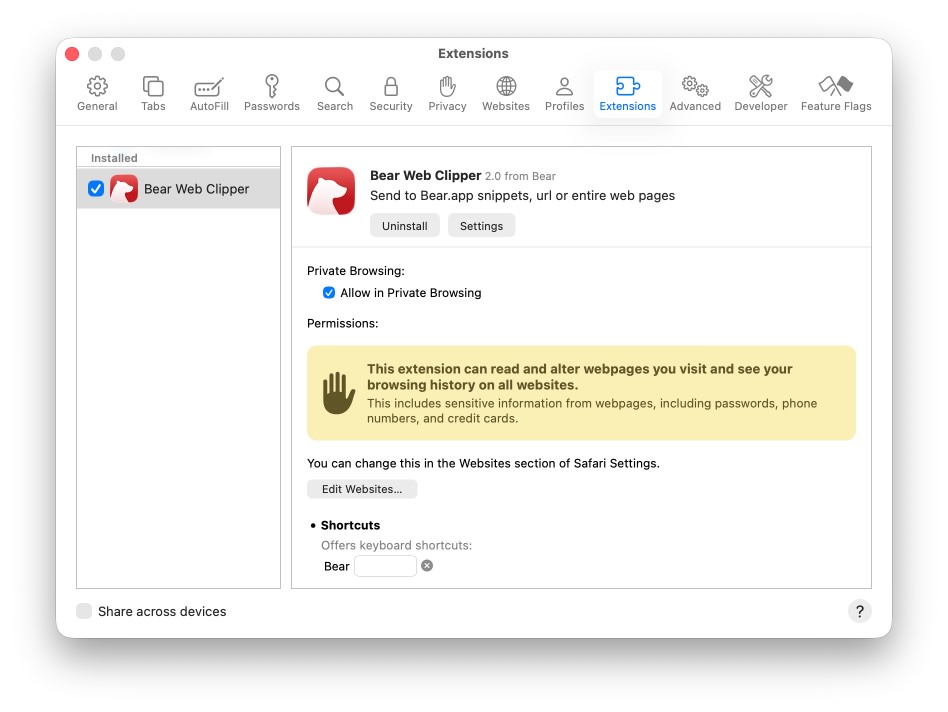Open Search settings pane
This screenshot has width=948, height=712.
(x=335, y=94)
